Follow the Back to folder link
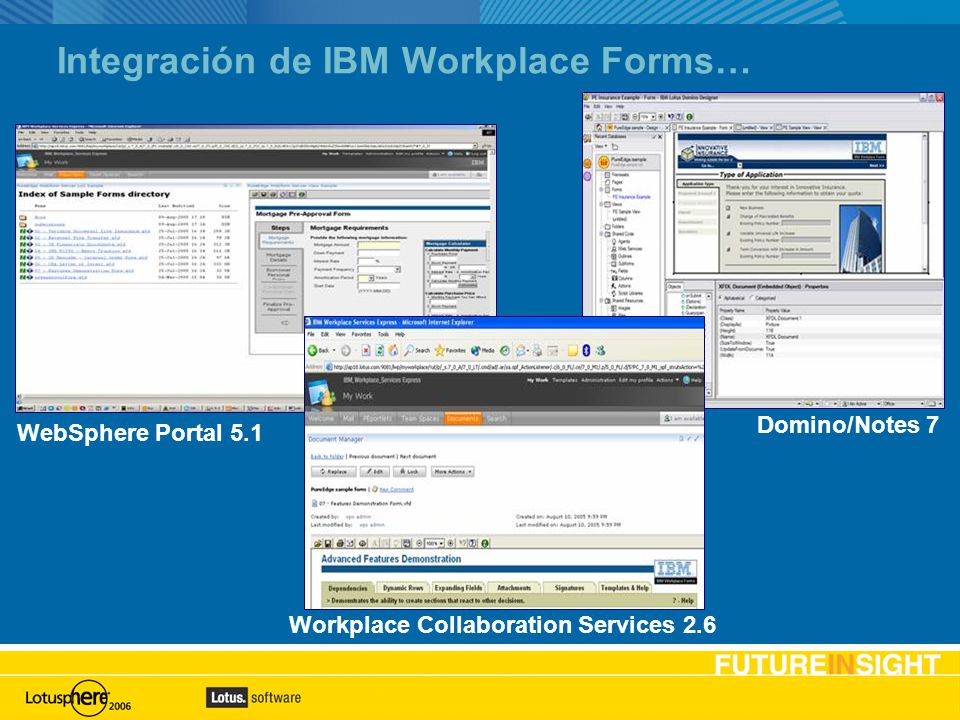This screenshot has width=960, height=720. click(x=327, y=457)
